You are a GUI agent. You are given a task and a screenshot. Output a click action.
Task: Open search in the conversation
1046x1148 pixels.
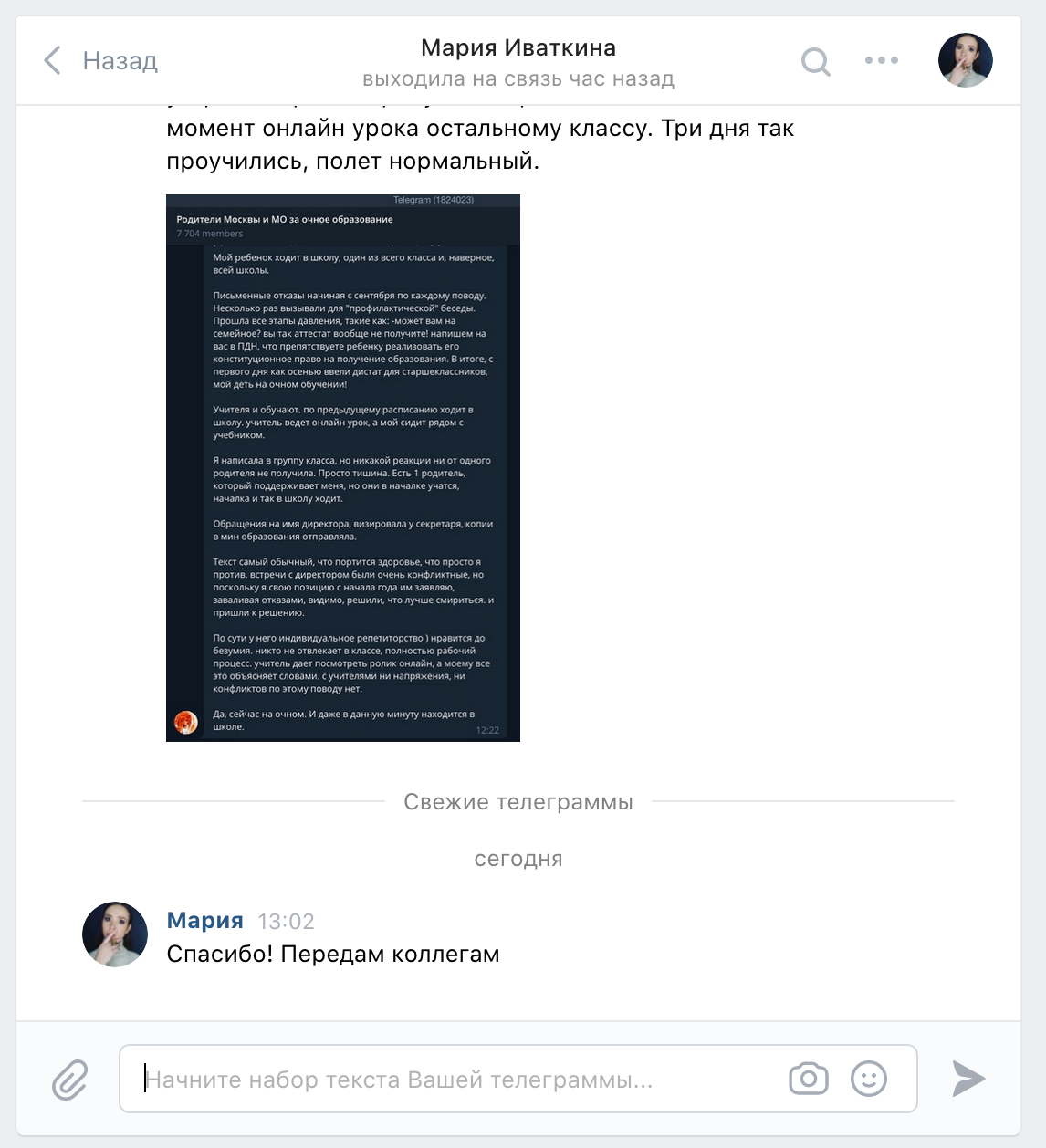815,61
